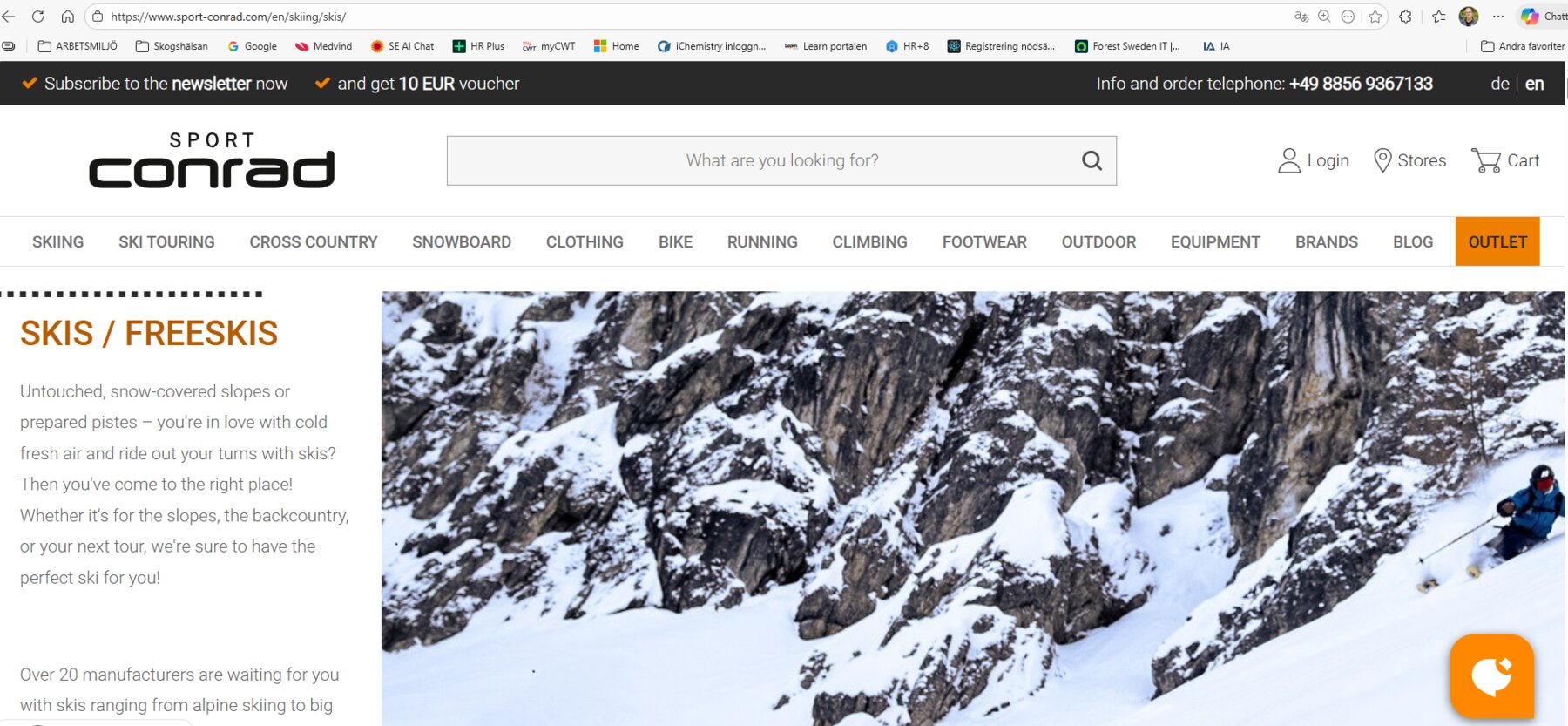
Task: Switch site language to German (de)
Action: [1499, 84]
